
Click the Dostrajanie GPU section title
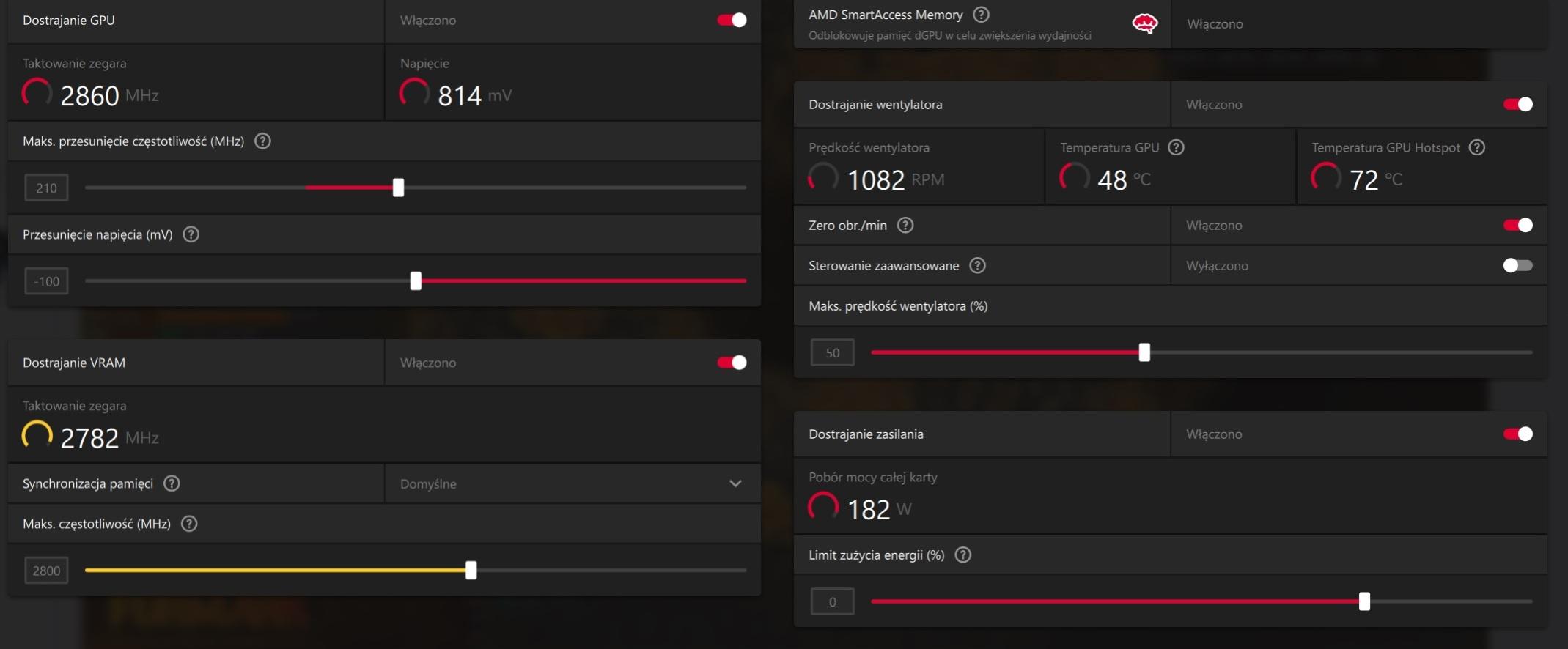[x=69, y=21]
